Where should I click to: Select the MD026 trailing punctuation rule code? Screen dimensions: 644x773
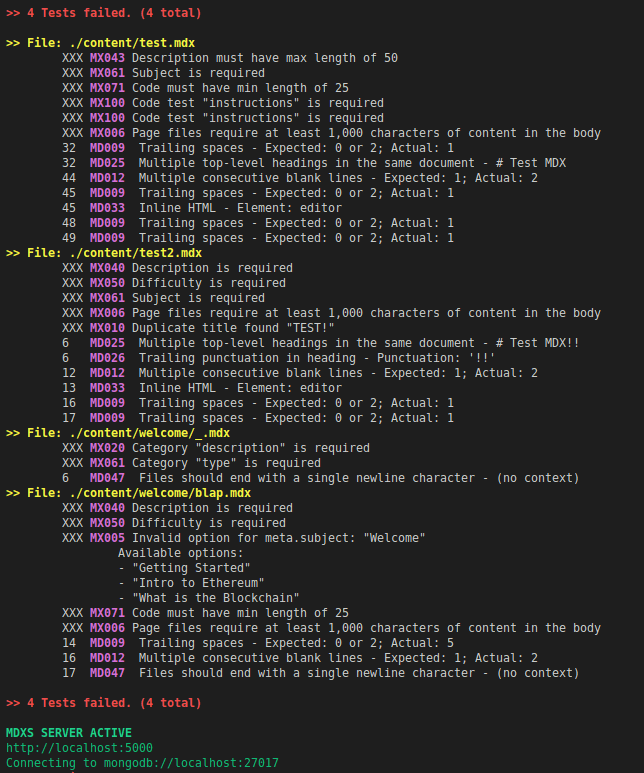pyautogui.click(x=107, y=358)
